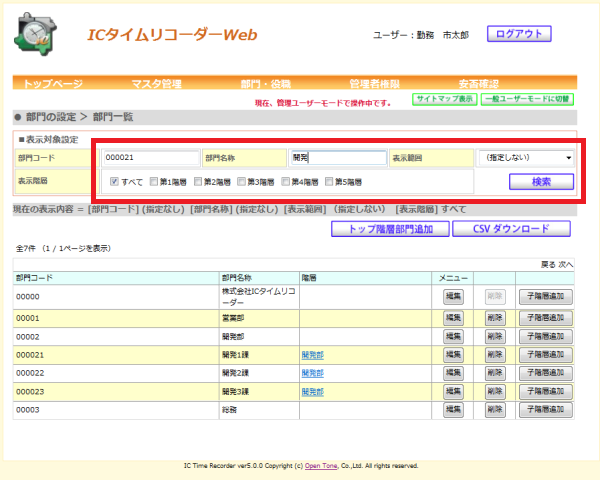
Task: Add child level to 00001 営業部
Action: tap(546, 318)
